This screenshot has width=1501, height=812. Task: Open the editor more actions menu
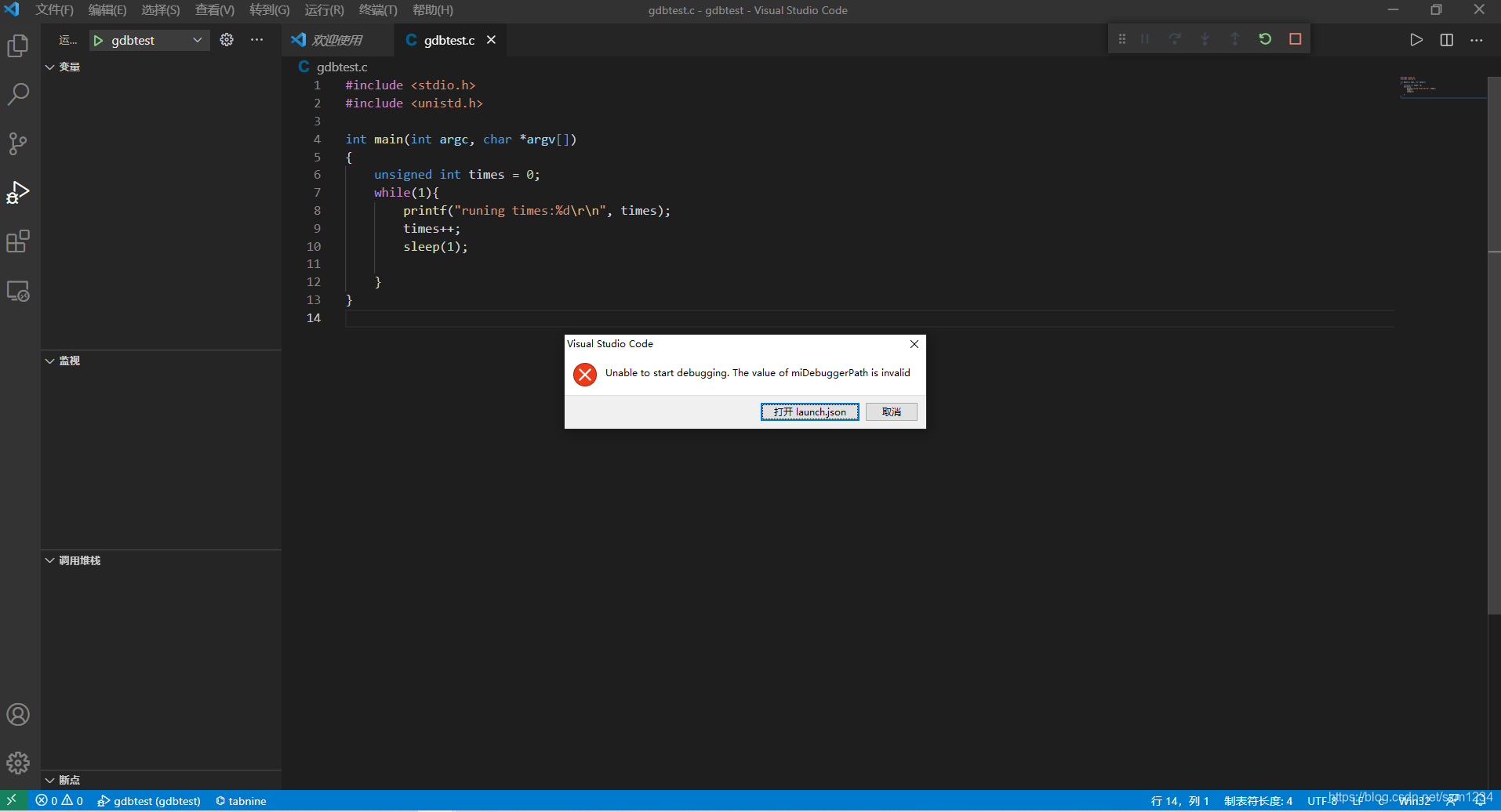(x=1477, y=40)
